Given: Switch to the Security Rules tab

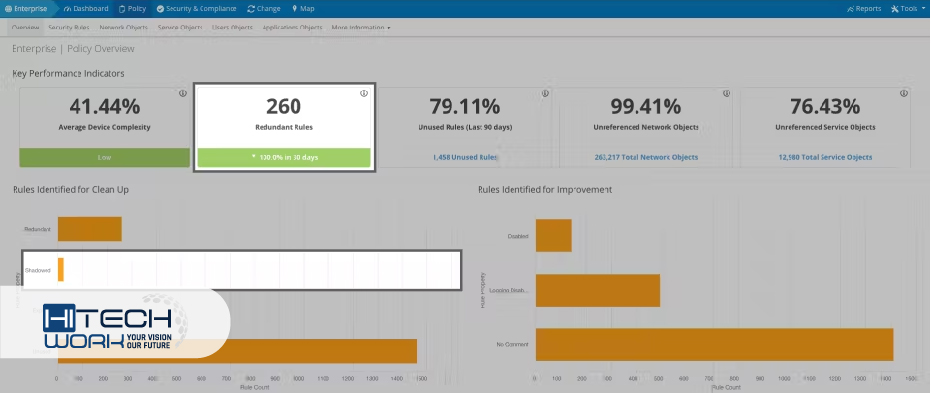Looking at the screenshot, I should coord(69,28).
